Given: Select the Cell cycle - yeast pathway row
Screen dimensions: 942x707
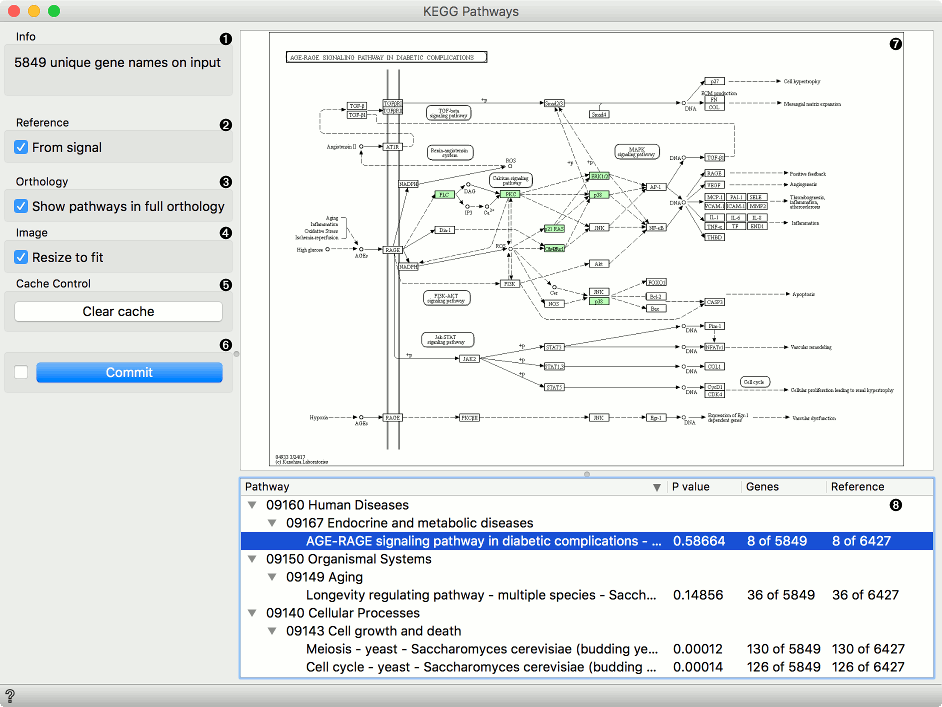Looking at the screenshot, I should point(587,667).
